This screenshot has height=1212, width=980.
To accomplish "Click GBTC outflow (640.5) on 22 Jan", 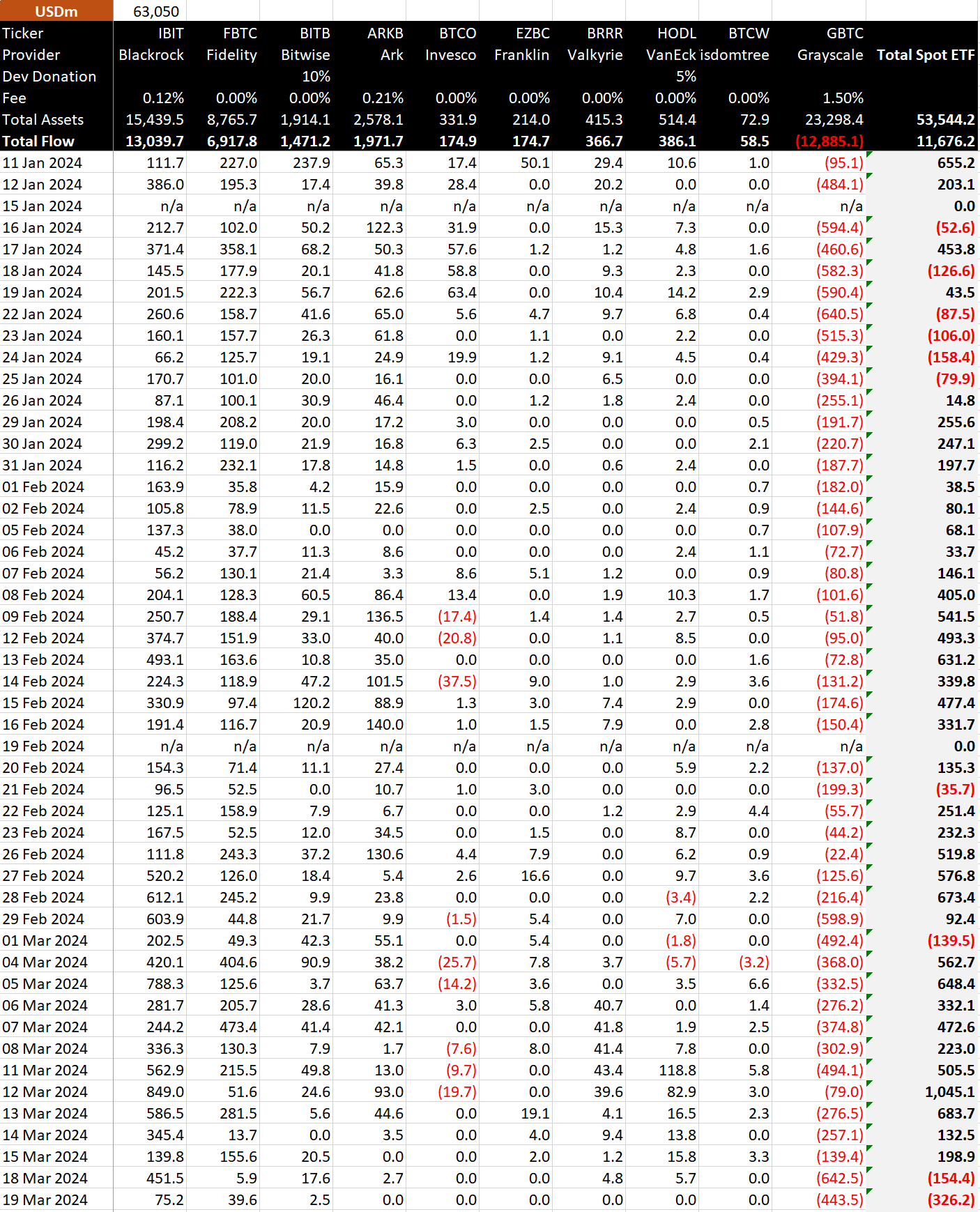I will click(839, 314).
